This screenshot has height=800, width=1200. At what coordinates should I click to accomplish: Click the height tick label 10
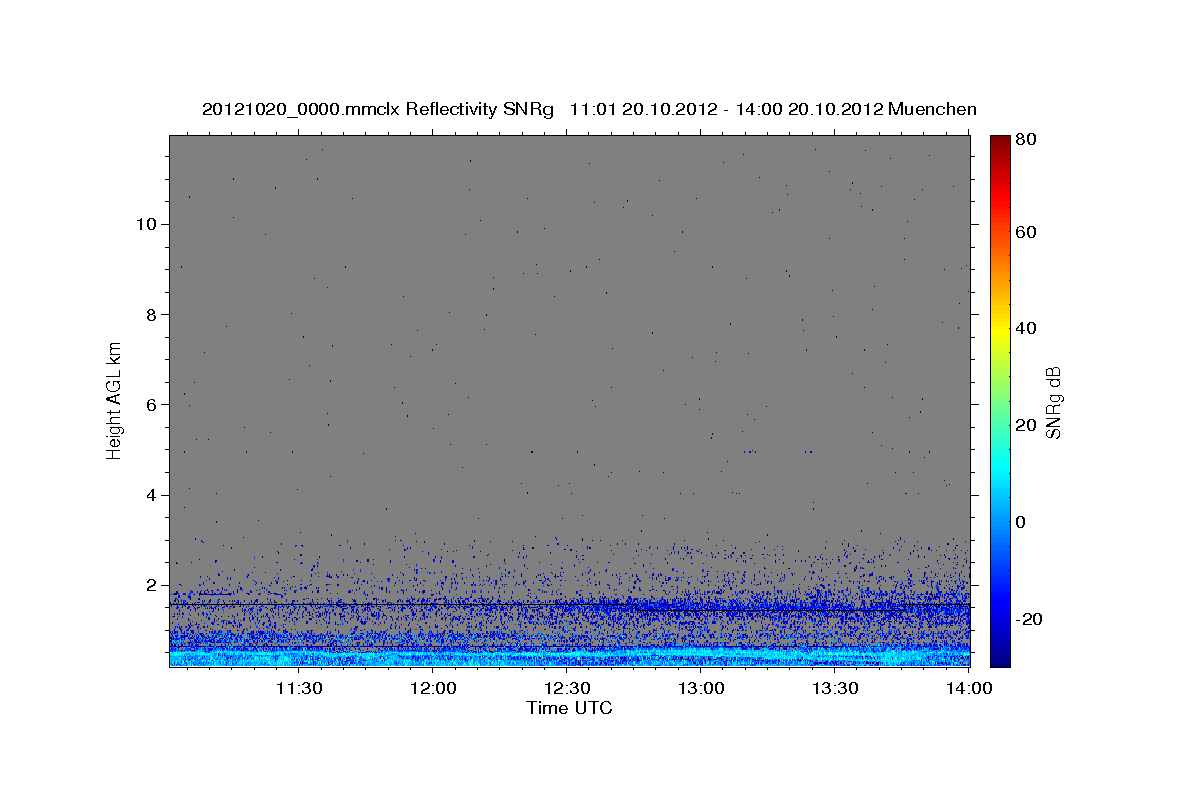click(x=146, y=224)
